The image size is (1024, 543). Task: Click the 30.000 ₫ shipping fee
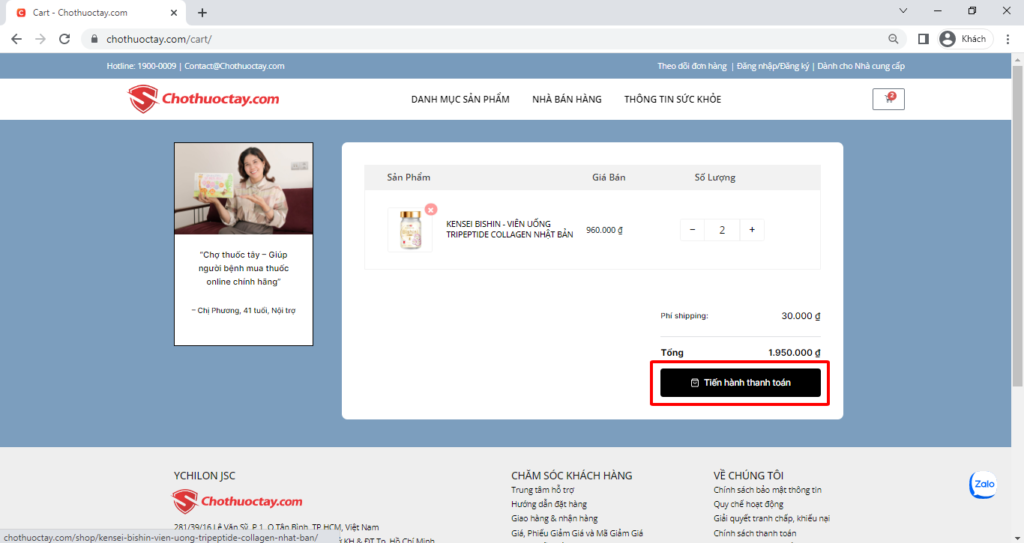[x=801, y=316]
